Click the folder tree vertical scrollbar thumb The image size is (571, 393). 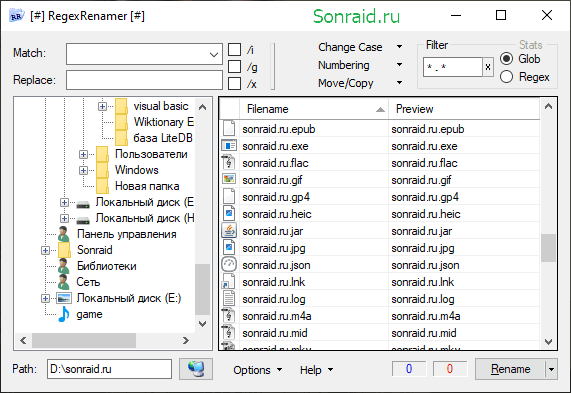tap(202, 289)
